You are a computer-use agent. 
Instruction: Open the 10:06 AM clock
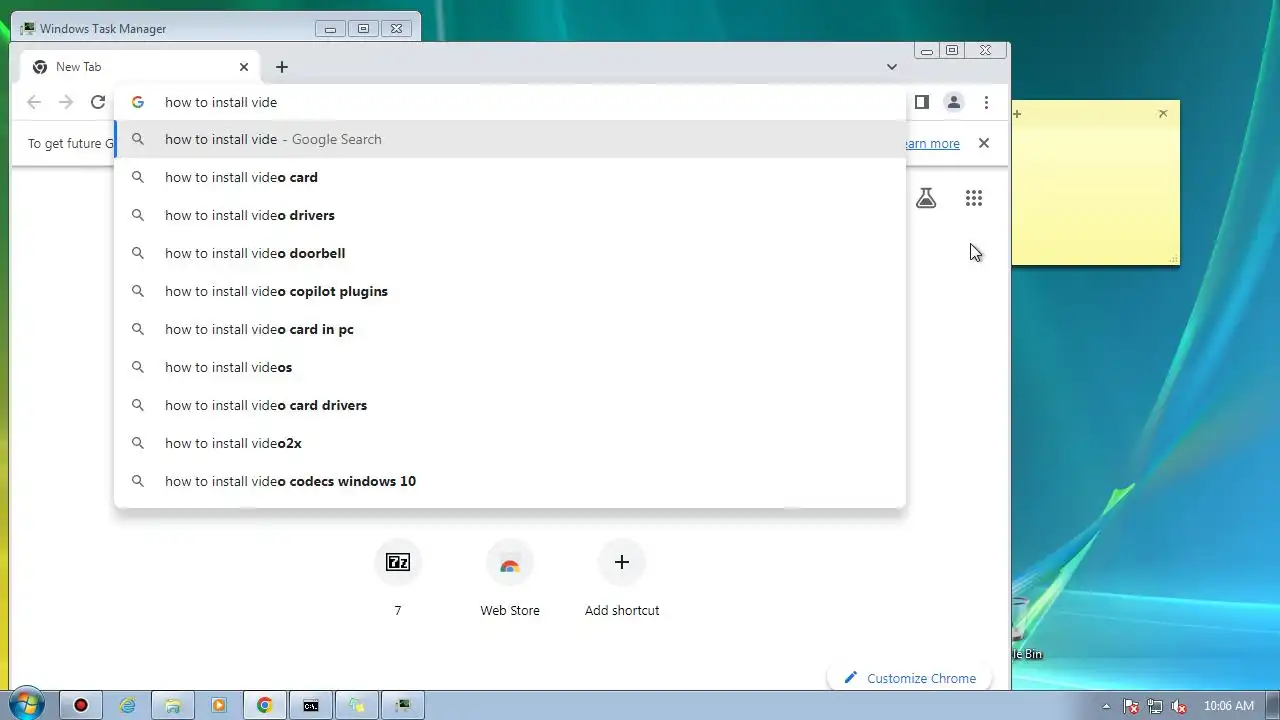tap(1229, 706)
